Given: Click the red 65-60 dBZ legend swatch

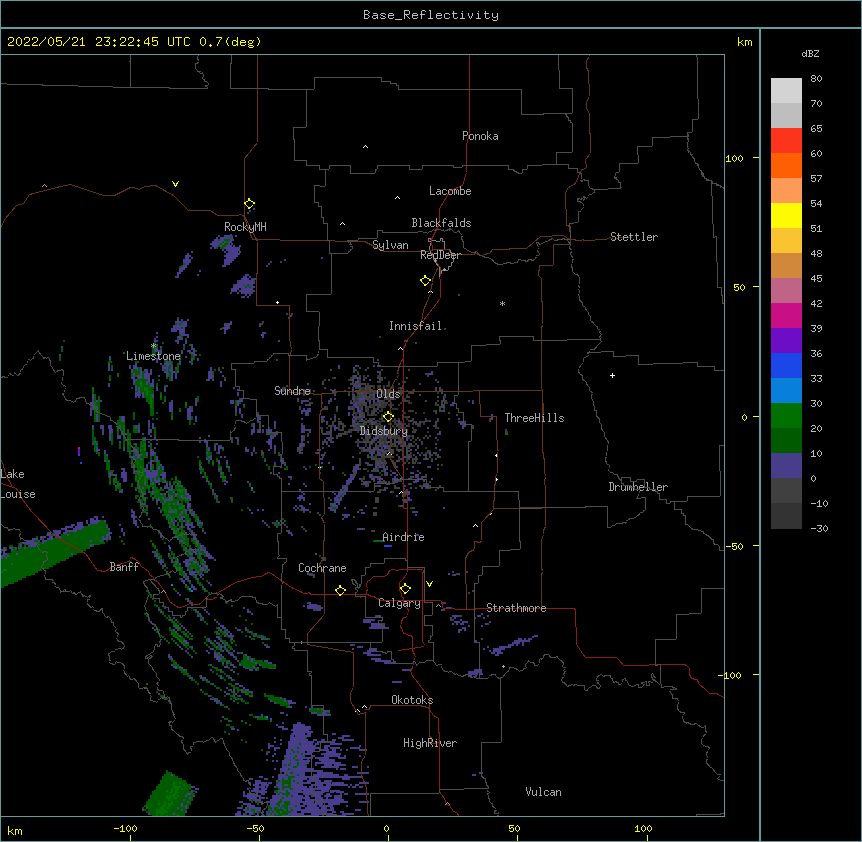Looking at the screenshot, I should click(x=786, y=140).
